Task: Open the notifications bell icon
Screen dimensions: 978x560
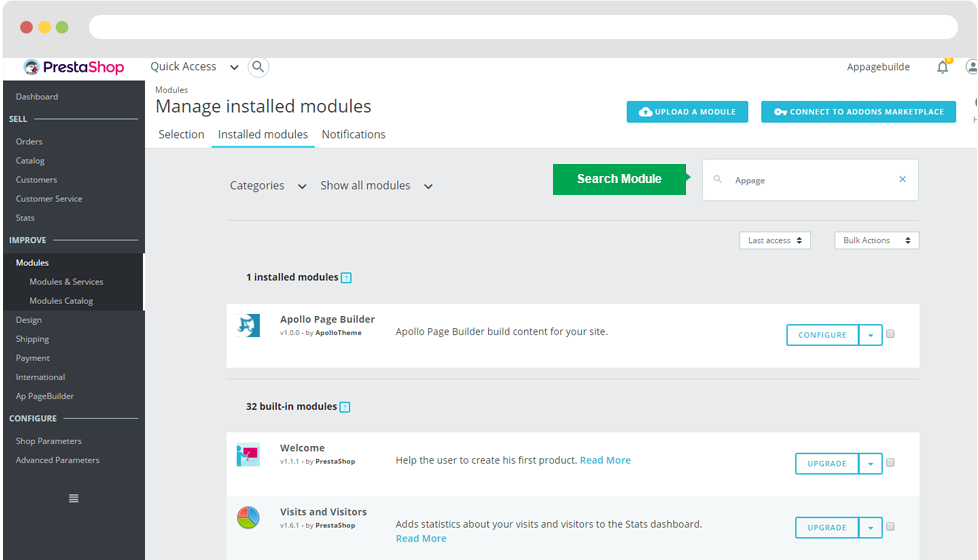Action: pos(942,67)
